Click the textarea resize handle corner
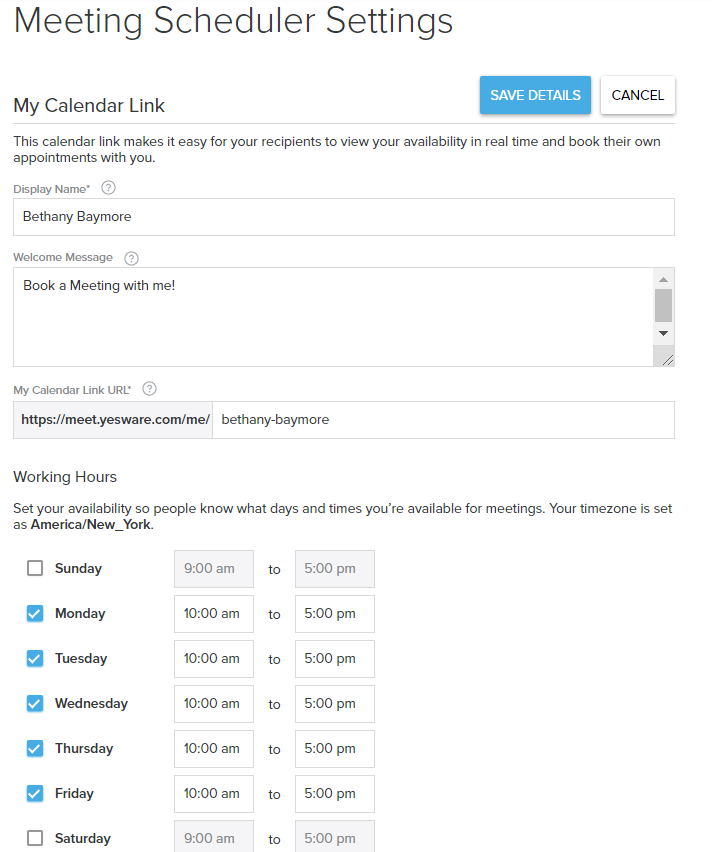Screen dimensions: 712x852 [664, 357]
